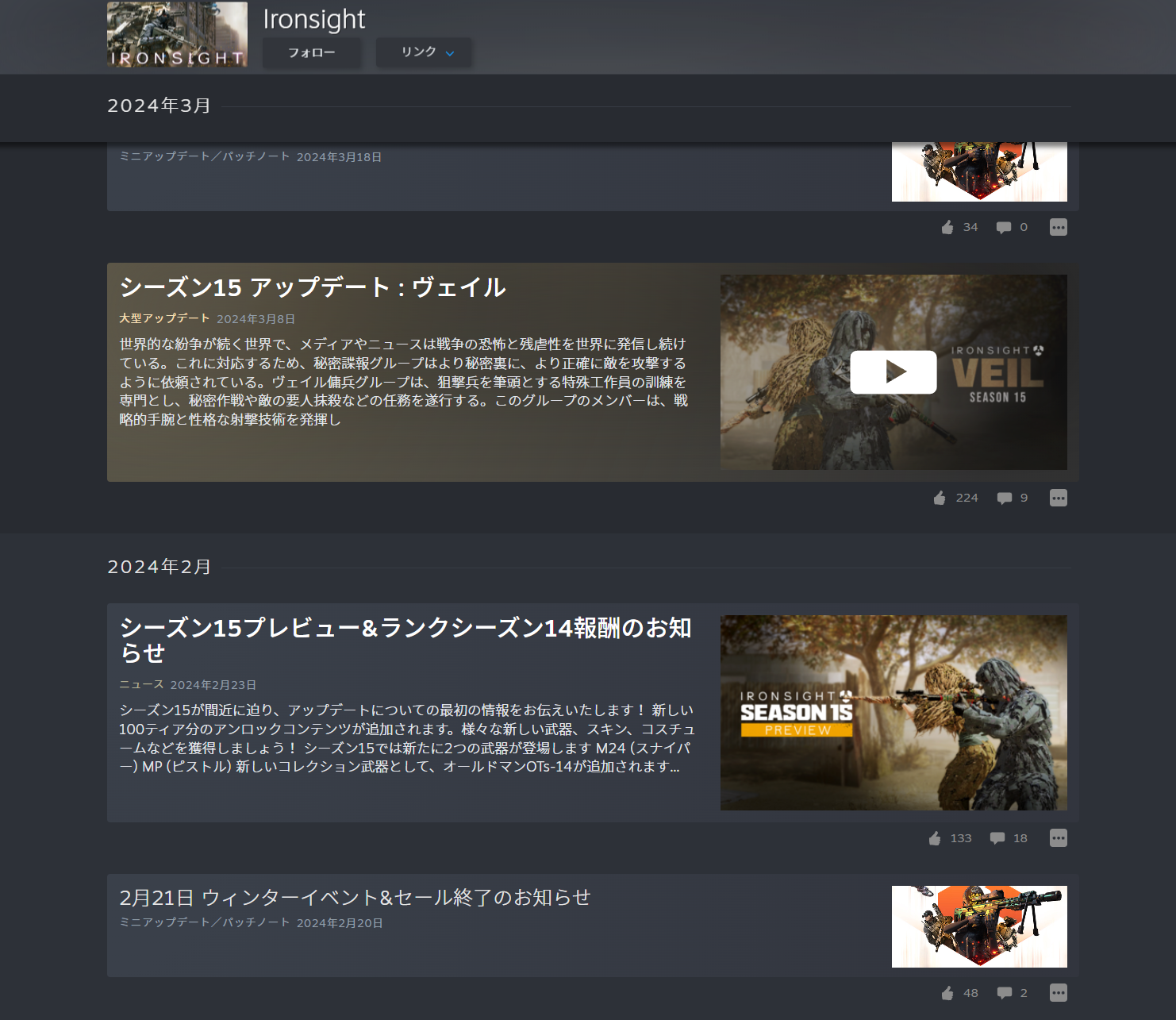The width and height of the screenshot is (1176, 1020).
Task: Click the 2024年3月18日 date text
Action: 339,157
